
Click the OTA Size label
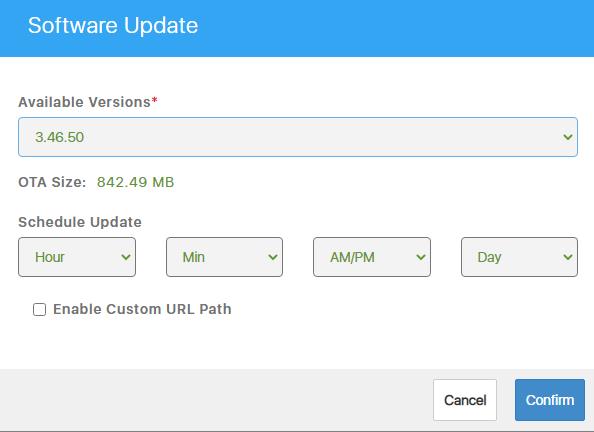click(x=52, y=182)
